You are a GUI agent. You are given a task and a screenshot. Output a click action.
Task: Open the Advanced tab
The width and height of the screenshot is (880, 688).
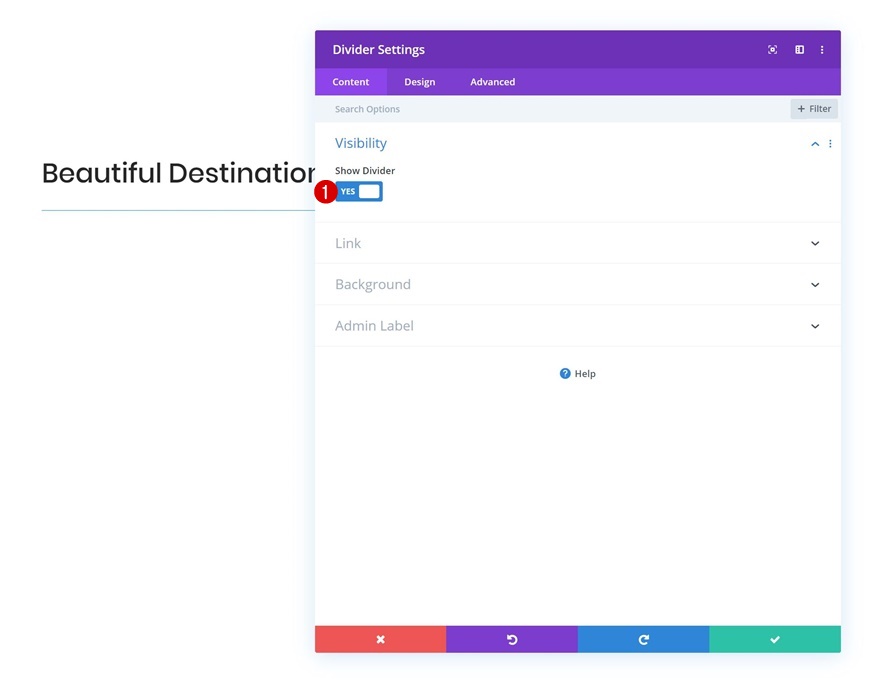[x=493, y=82]
